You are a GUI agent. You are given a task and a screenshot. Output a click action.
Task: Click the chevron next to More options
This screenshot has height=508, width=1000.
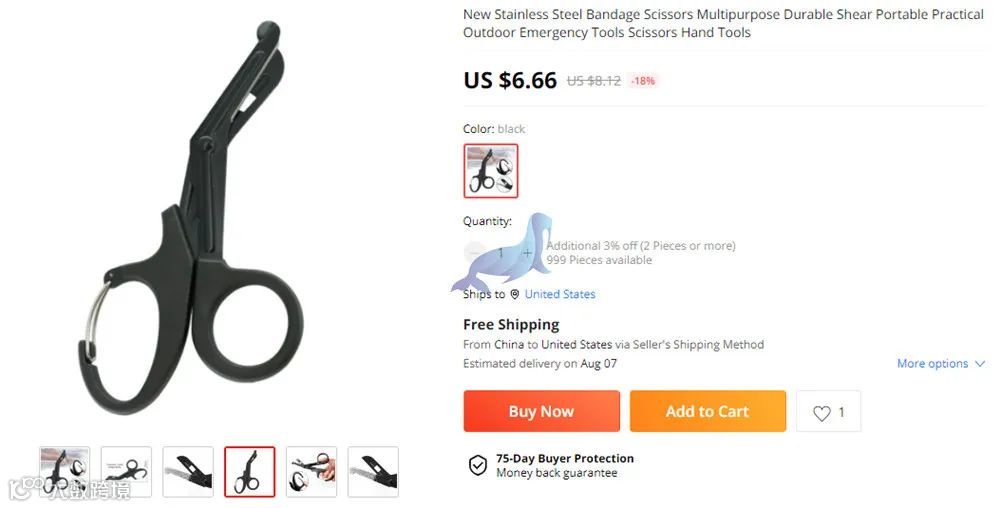coord(980,364)
